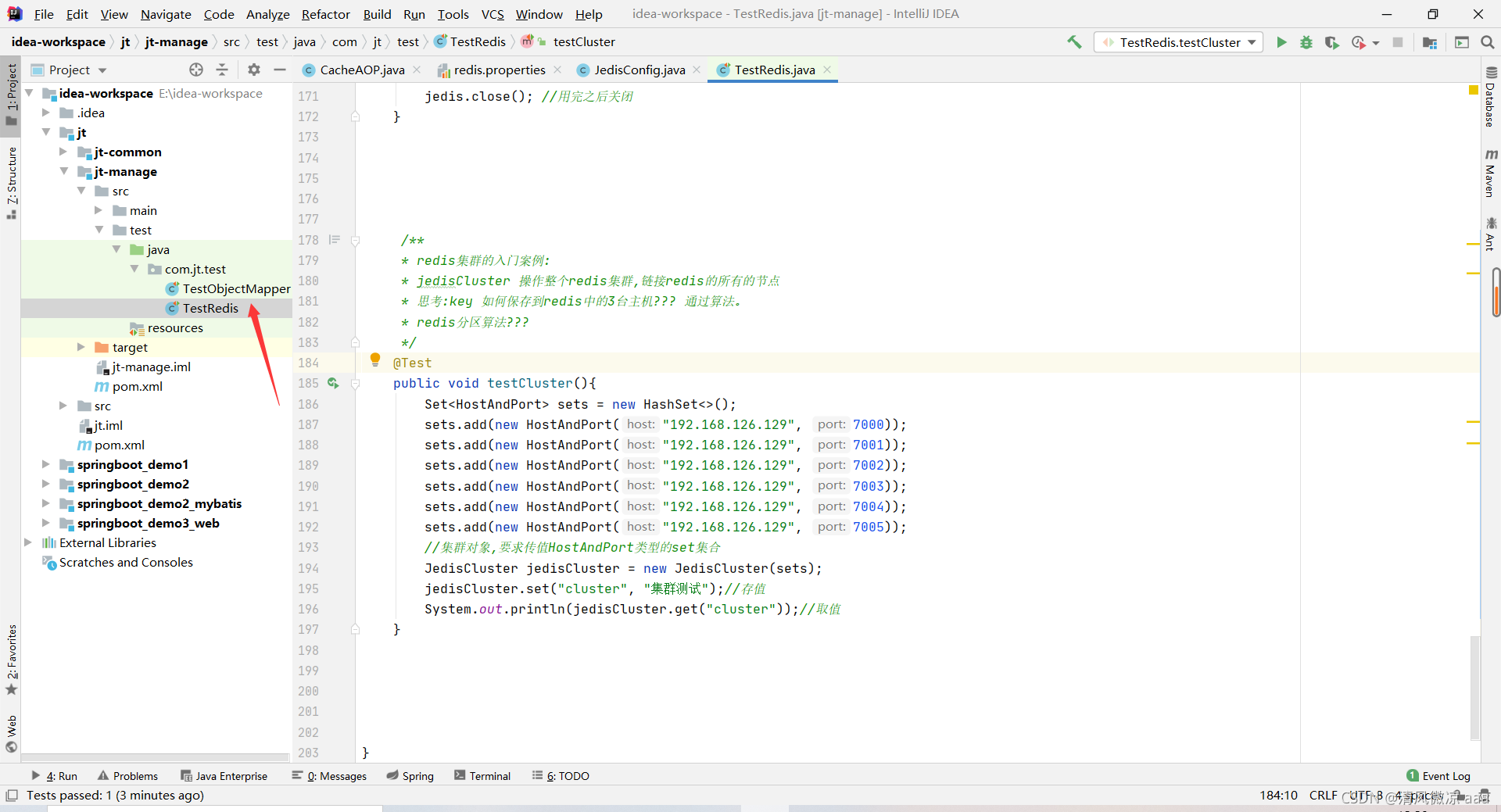Open the Navigate menu
The height and width of the screenshot is (812, 1501).
(166, 14)
